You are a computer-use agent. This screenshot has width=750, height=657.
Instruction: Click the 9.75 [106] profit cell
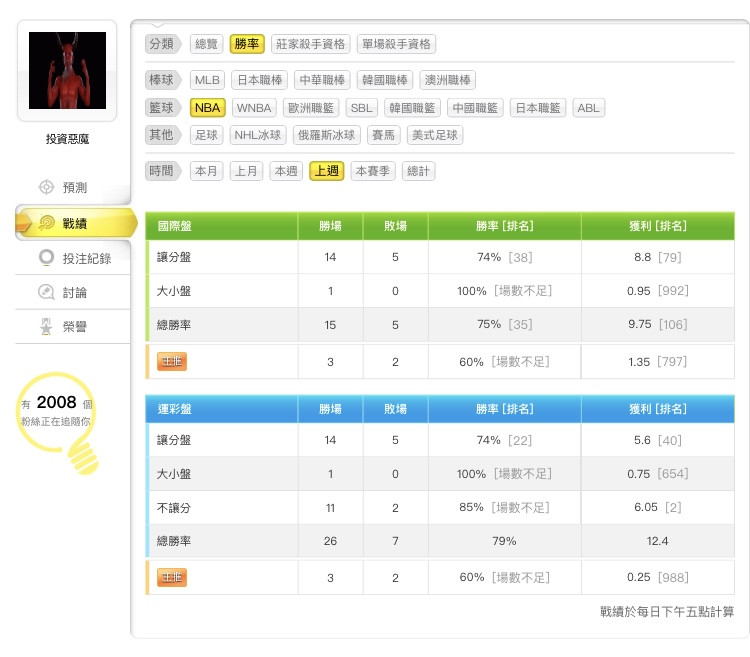[658, 324]
